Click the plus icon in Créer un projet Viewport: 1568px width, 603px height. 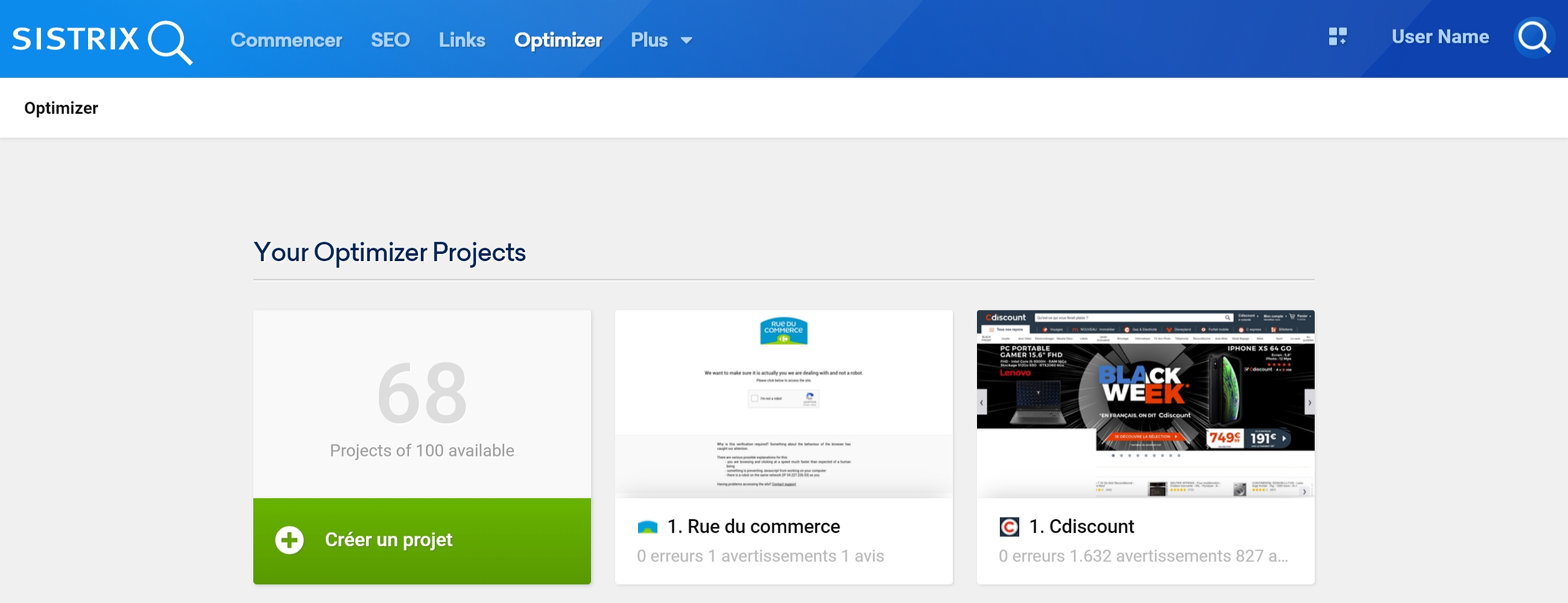pyautogui.click(x=289, y=540)
